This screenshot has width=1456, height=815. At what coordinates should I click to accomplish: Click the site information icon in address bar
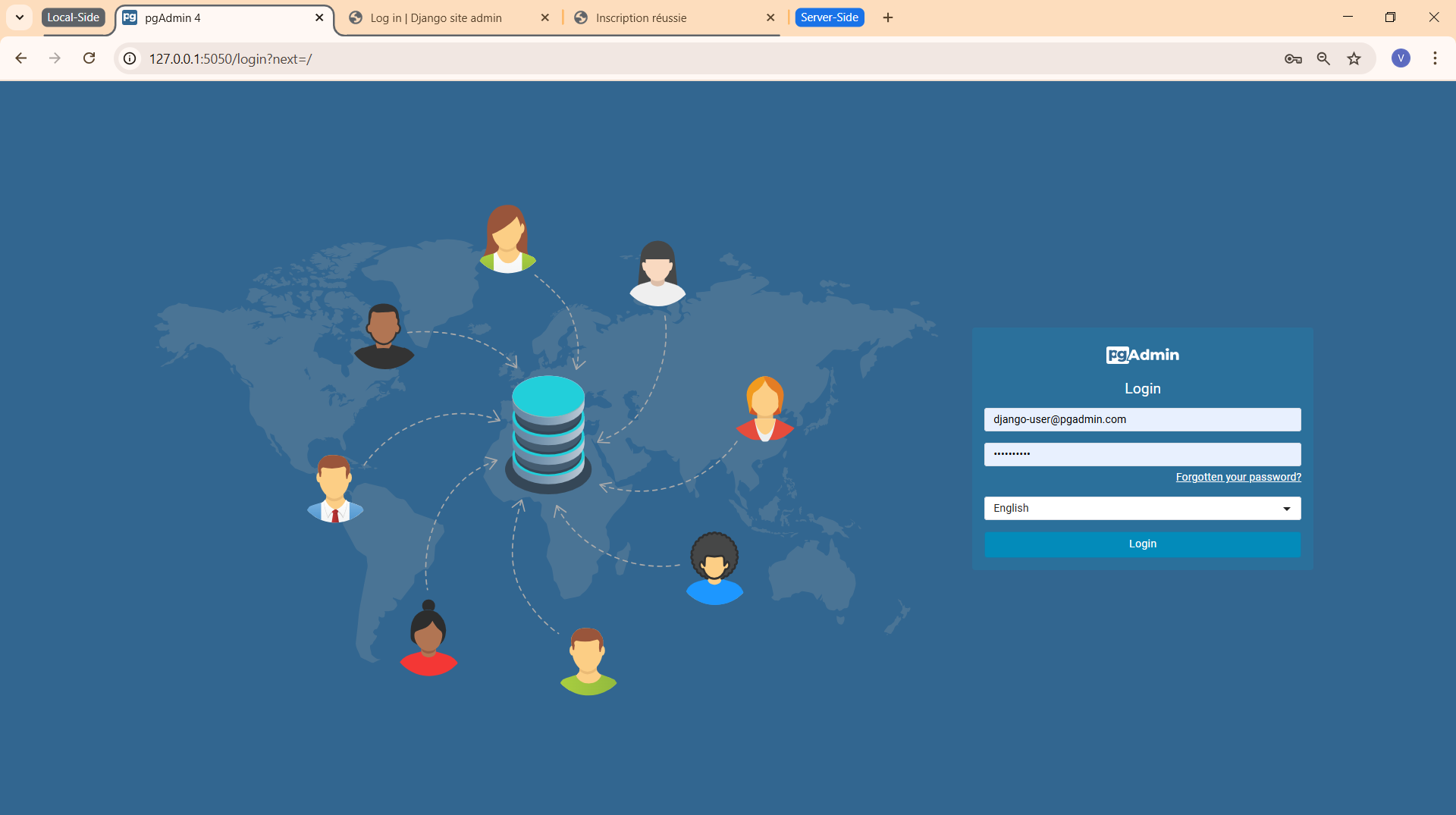pos(129,58)
